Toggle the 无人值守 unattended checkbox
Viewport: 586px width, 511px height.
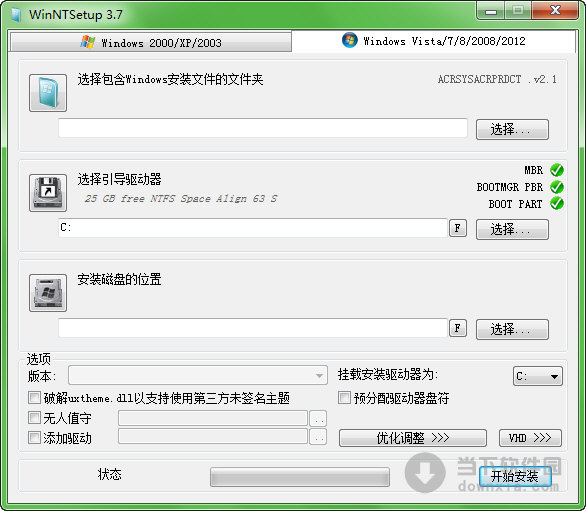(34, 418)
